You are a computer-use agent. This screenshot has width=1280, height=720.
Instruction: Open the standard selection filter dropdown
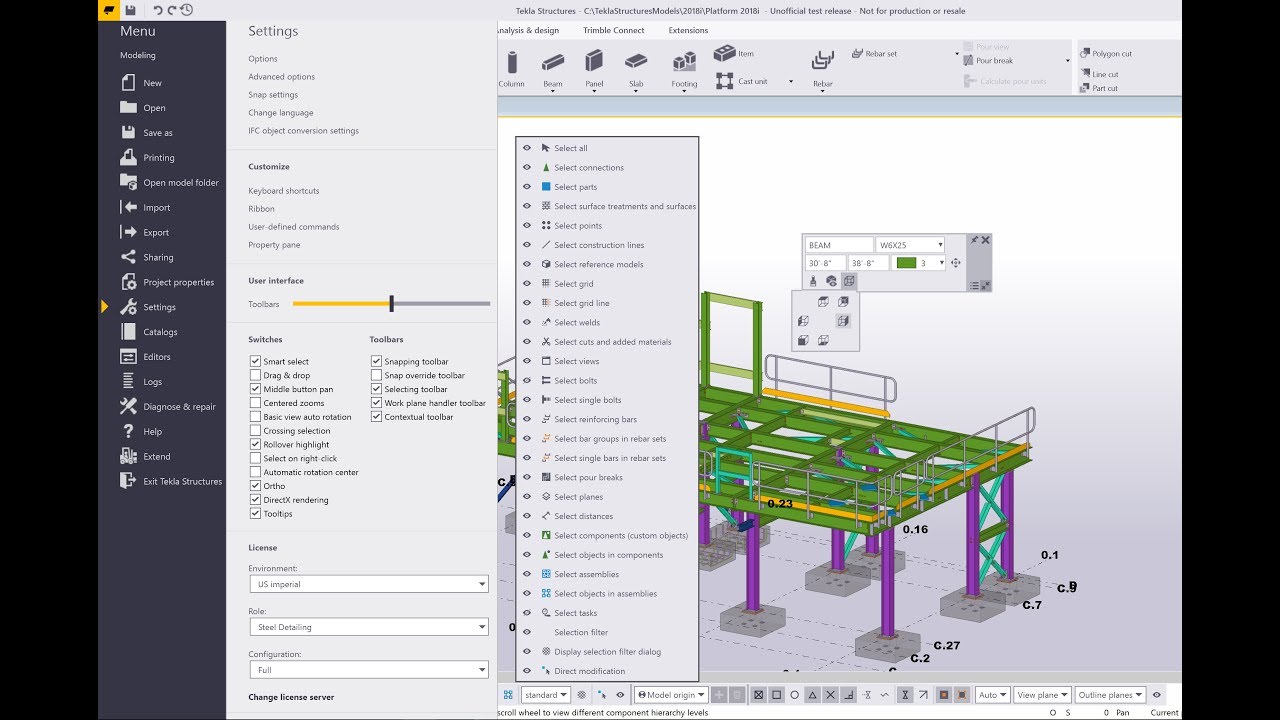pos(545,694)
